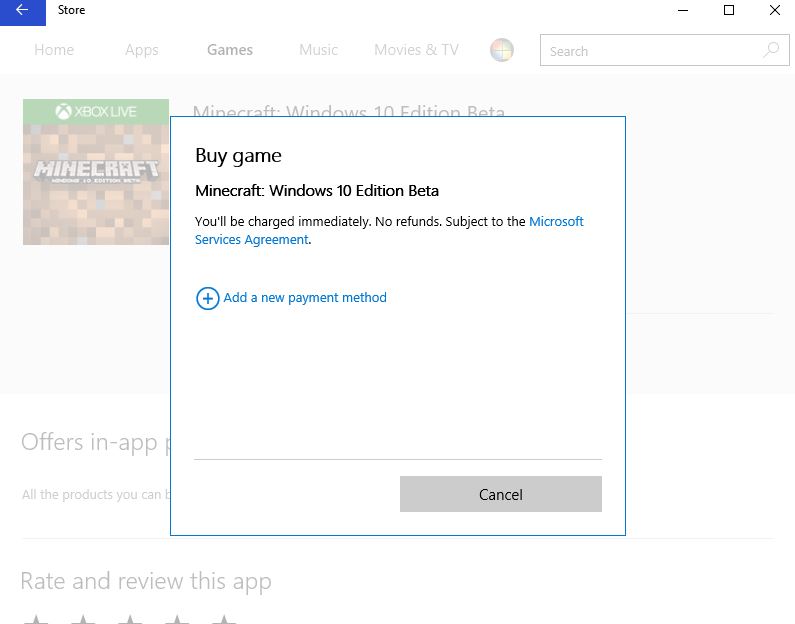
Task: Minimize the Store window
Action: (x=683, y=10)
